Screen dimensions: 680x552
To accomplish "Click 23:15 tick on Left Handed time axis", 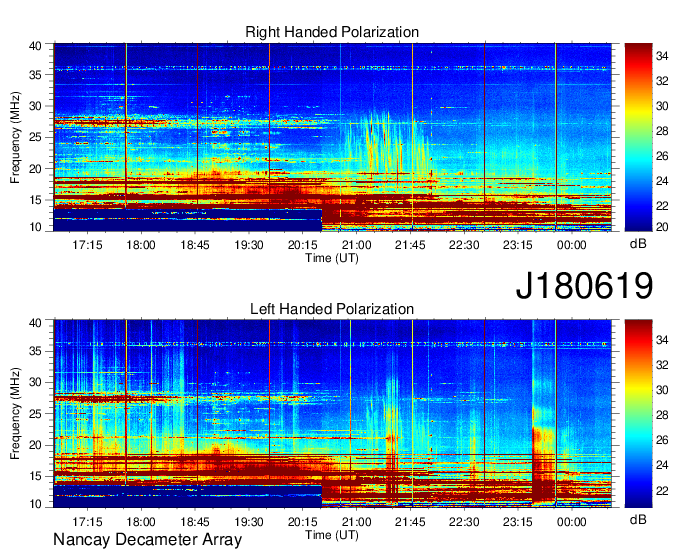I will (518, 522).
